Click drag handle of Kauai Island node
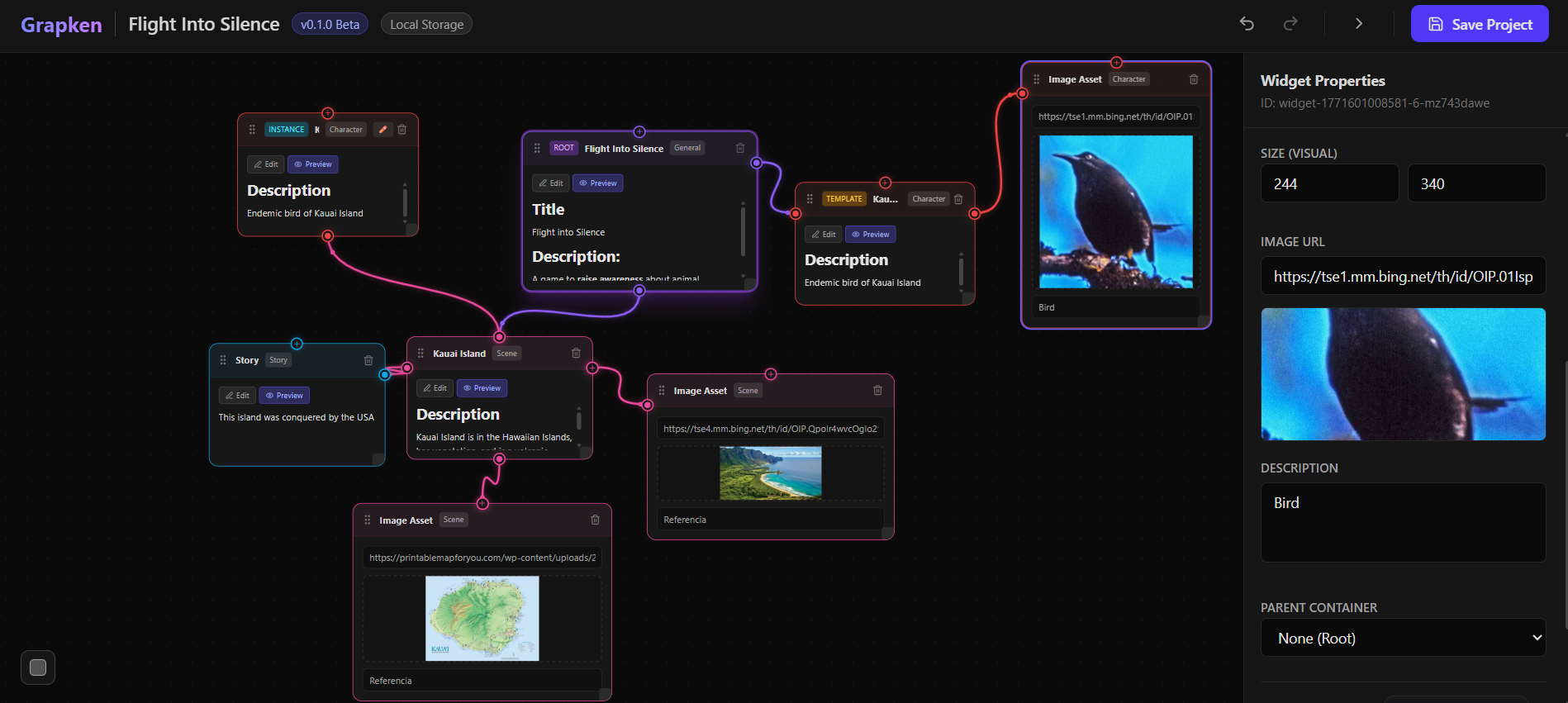The height and width of the screenshot is (703, 1568). click(421, 354)
